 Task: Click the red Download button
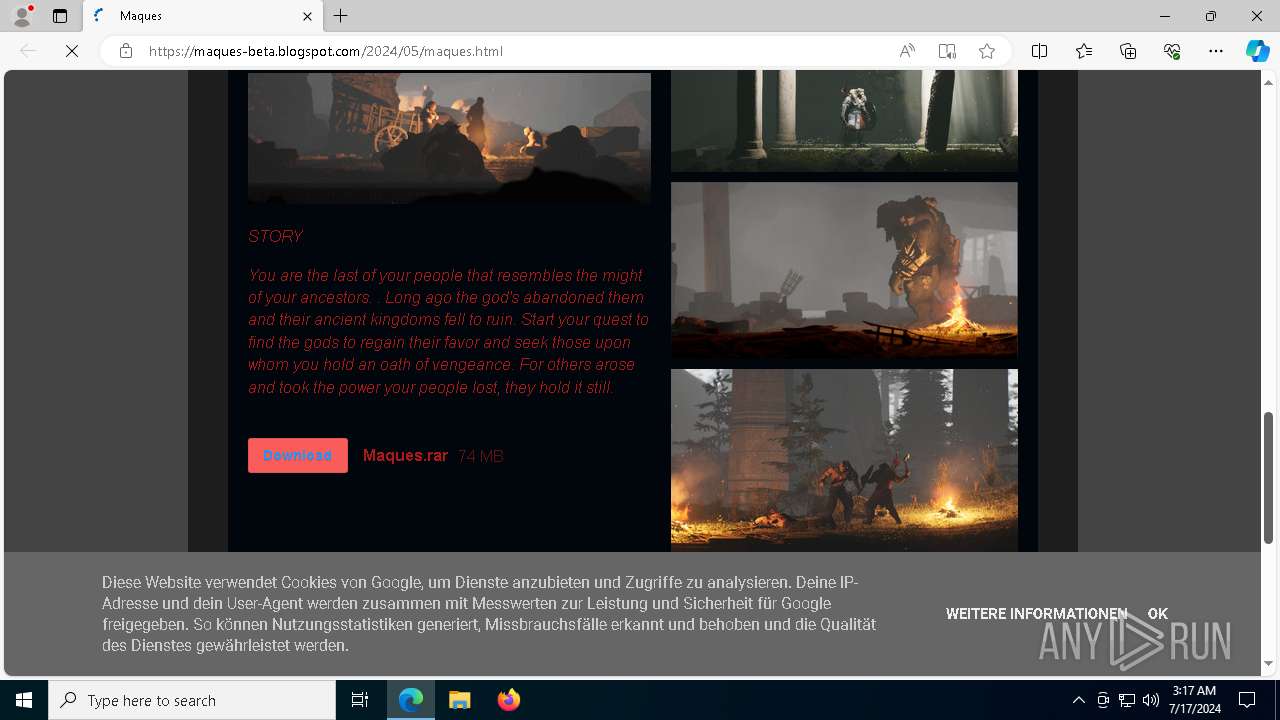(x=298, y=455)
